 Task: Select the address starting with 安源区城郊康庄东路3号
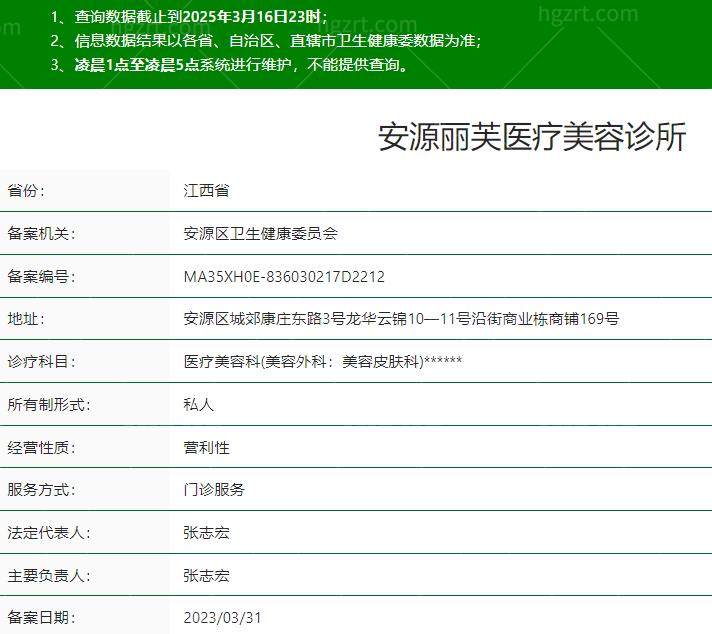coord(401,319)
